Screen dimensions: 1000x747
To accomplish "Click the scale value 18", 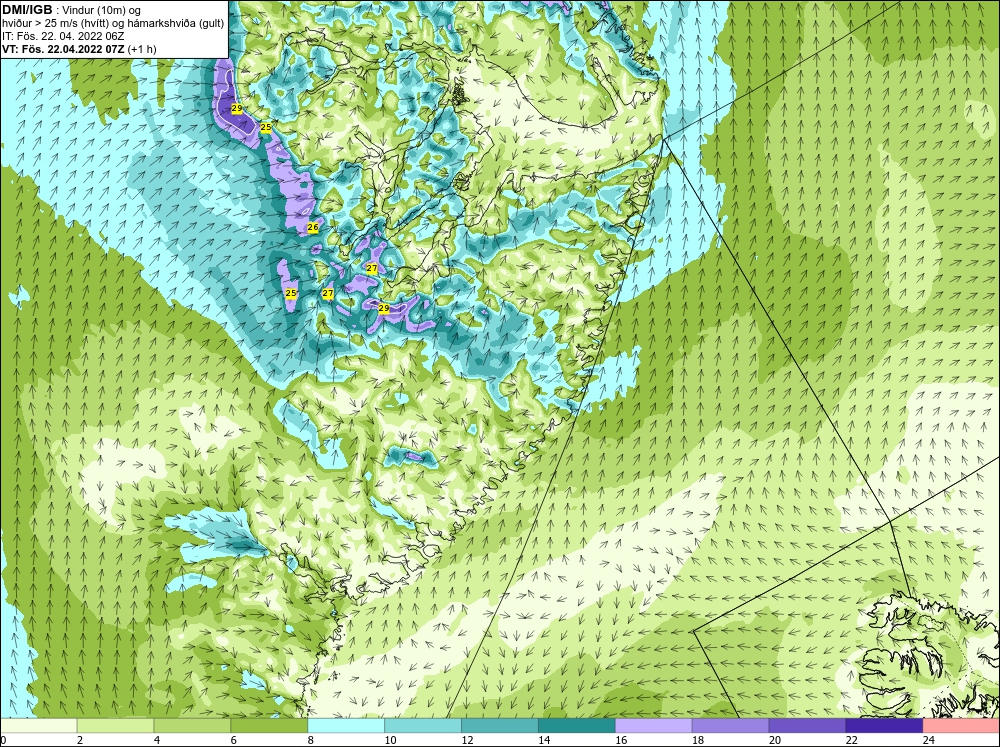I will (698, 740).
